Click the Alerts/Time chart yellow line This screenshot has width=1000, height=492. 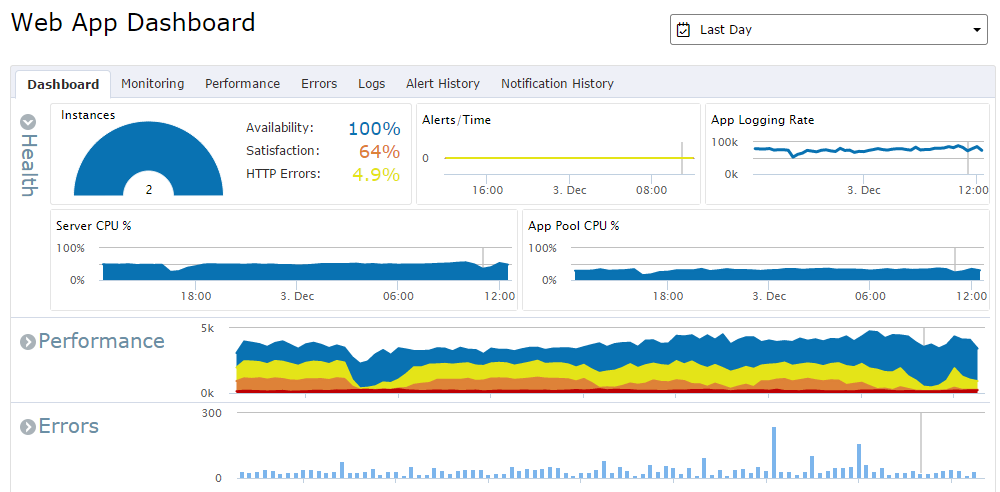click(569, 158)
